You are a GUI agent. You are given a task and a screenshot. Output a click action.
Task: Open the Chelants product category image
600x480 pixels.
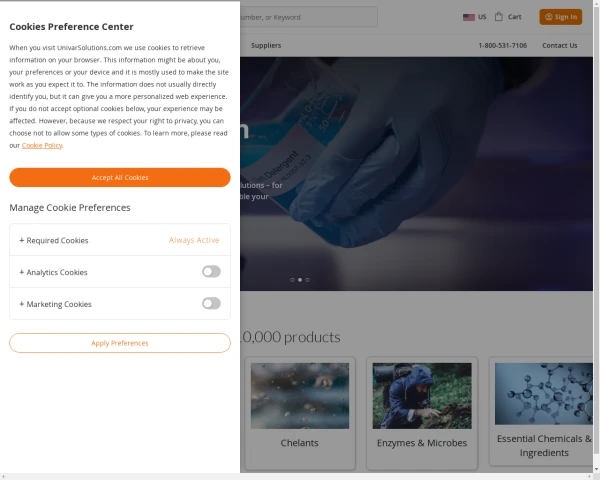(x=300, y=396)
